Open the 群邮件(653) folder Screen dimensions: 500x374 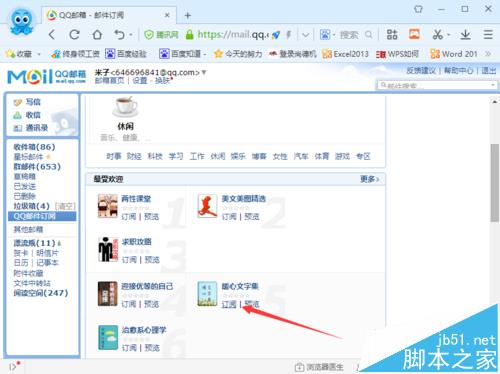pyautogui.click(x=37, y=166)
